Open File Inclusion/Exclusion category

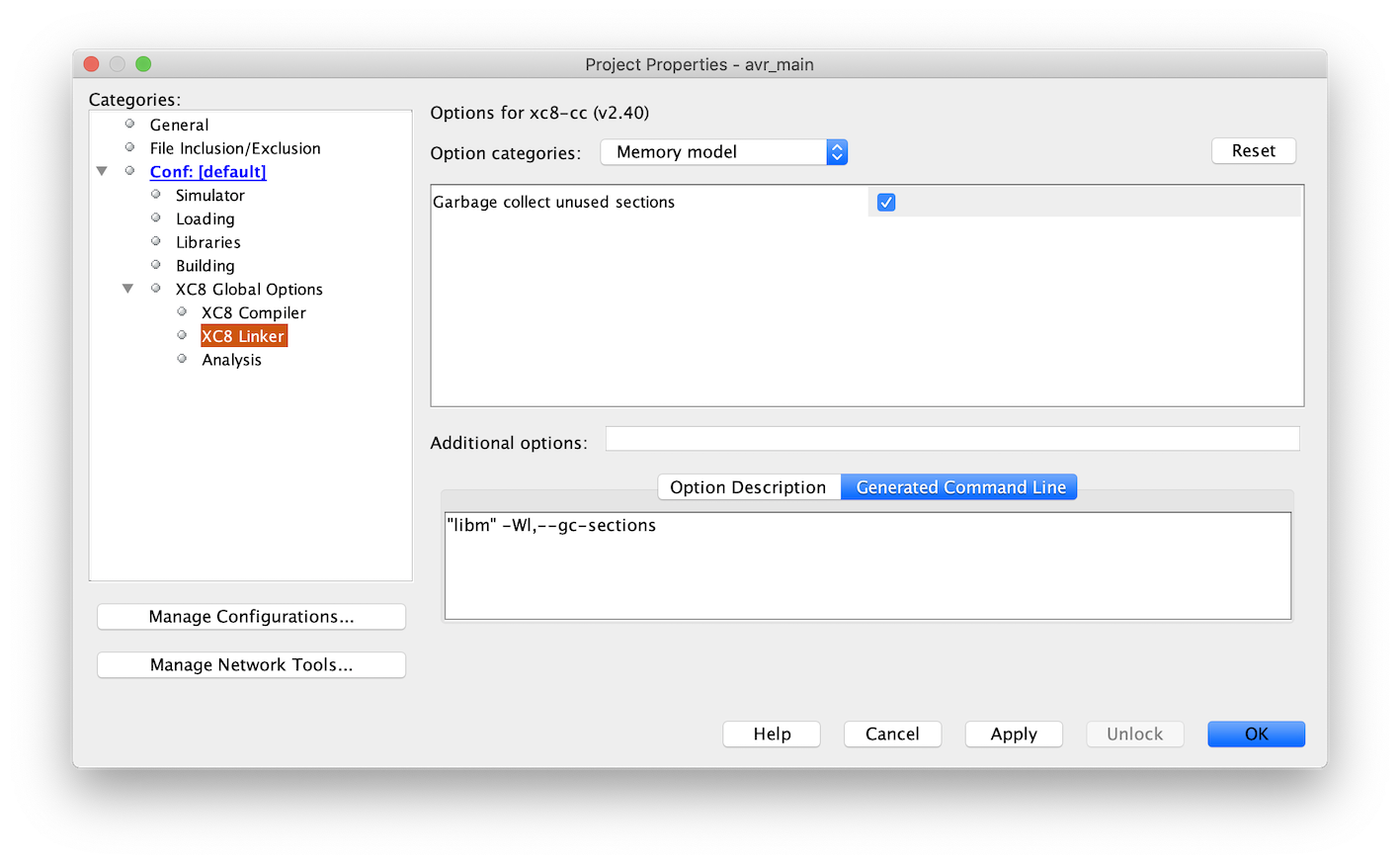click(234, 148)
